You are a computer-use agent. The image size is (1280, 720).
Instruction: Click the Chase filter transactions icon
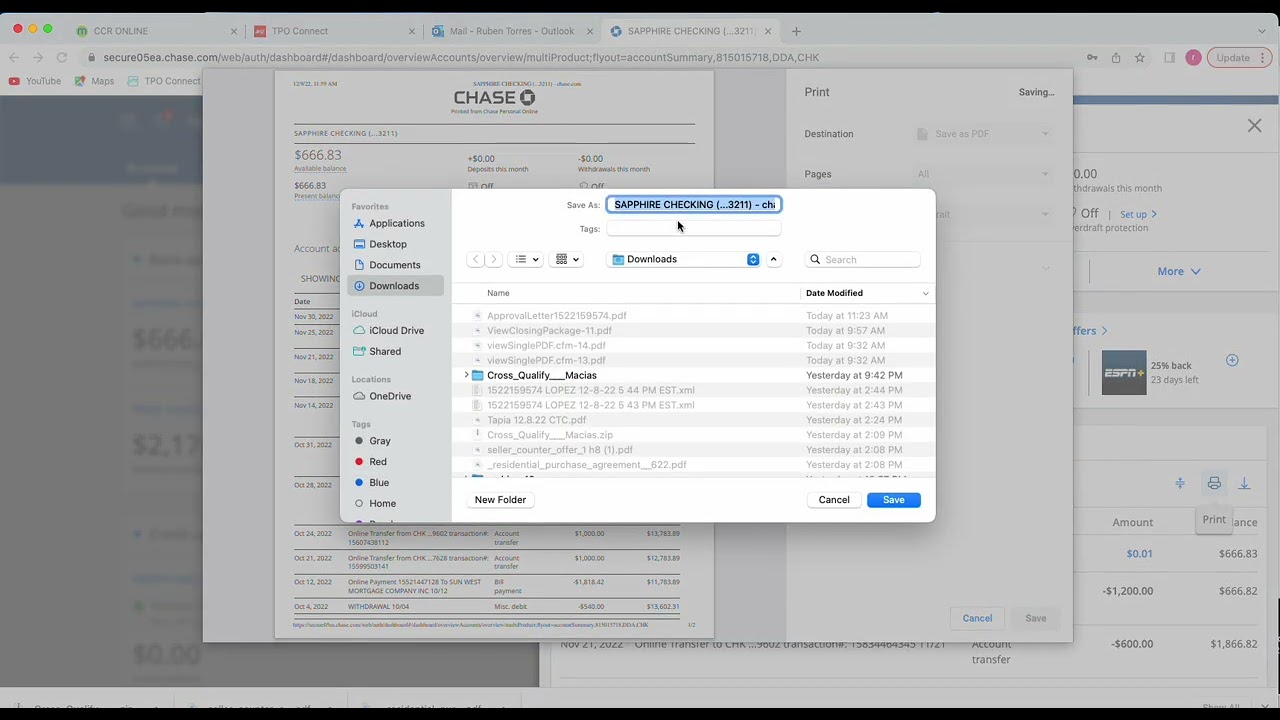pyautogui.click(x=1180, y=484)
